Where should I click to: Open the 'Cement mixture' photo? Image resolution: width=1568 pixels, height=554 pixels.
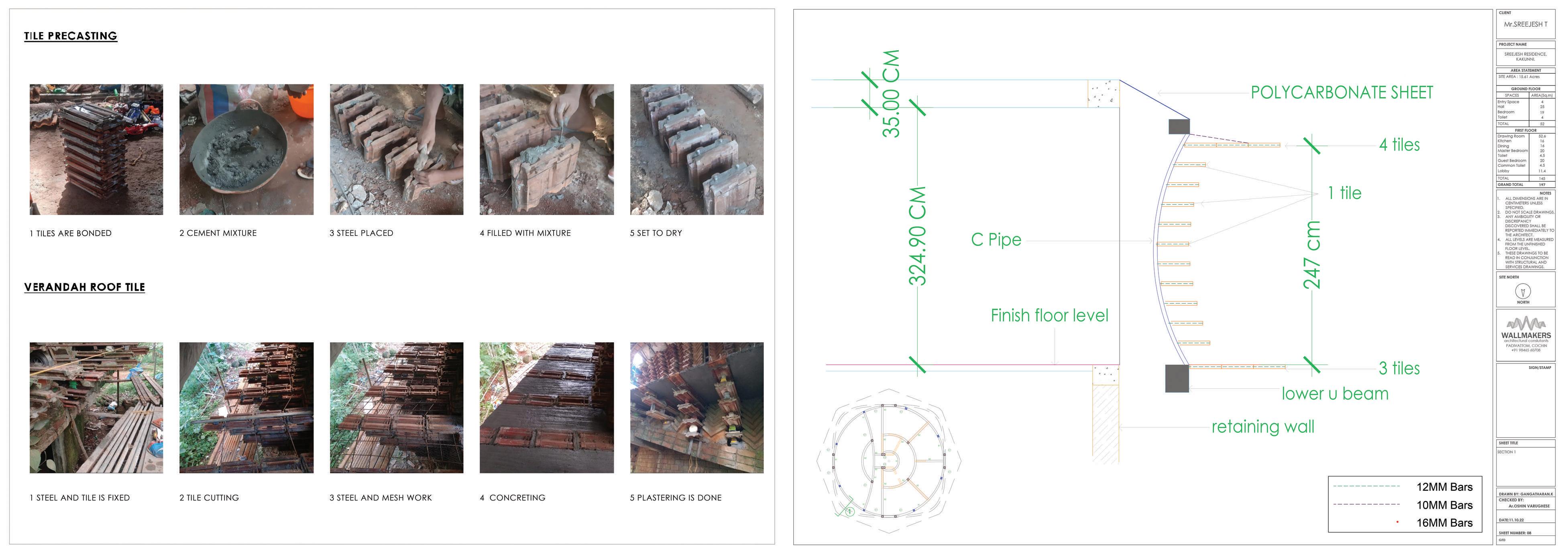[246, 150]
